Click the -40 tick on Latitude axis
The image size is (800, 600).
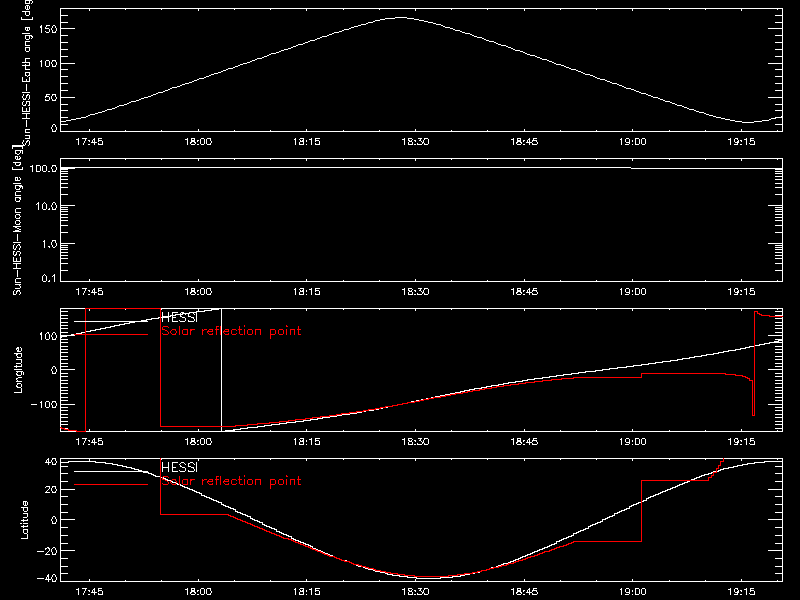pos(47,579)
